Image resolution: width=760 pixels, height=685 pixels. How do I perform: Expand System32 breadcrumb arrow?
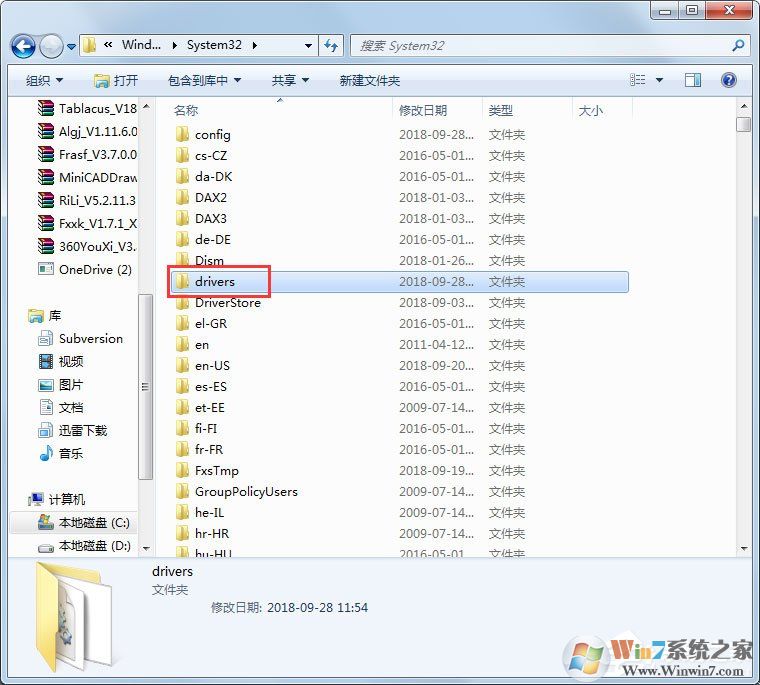tap(255, 46)
